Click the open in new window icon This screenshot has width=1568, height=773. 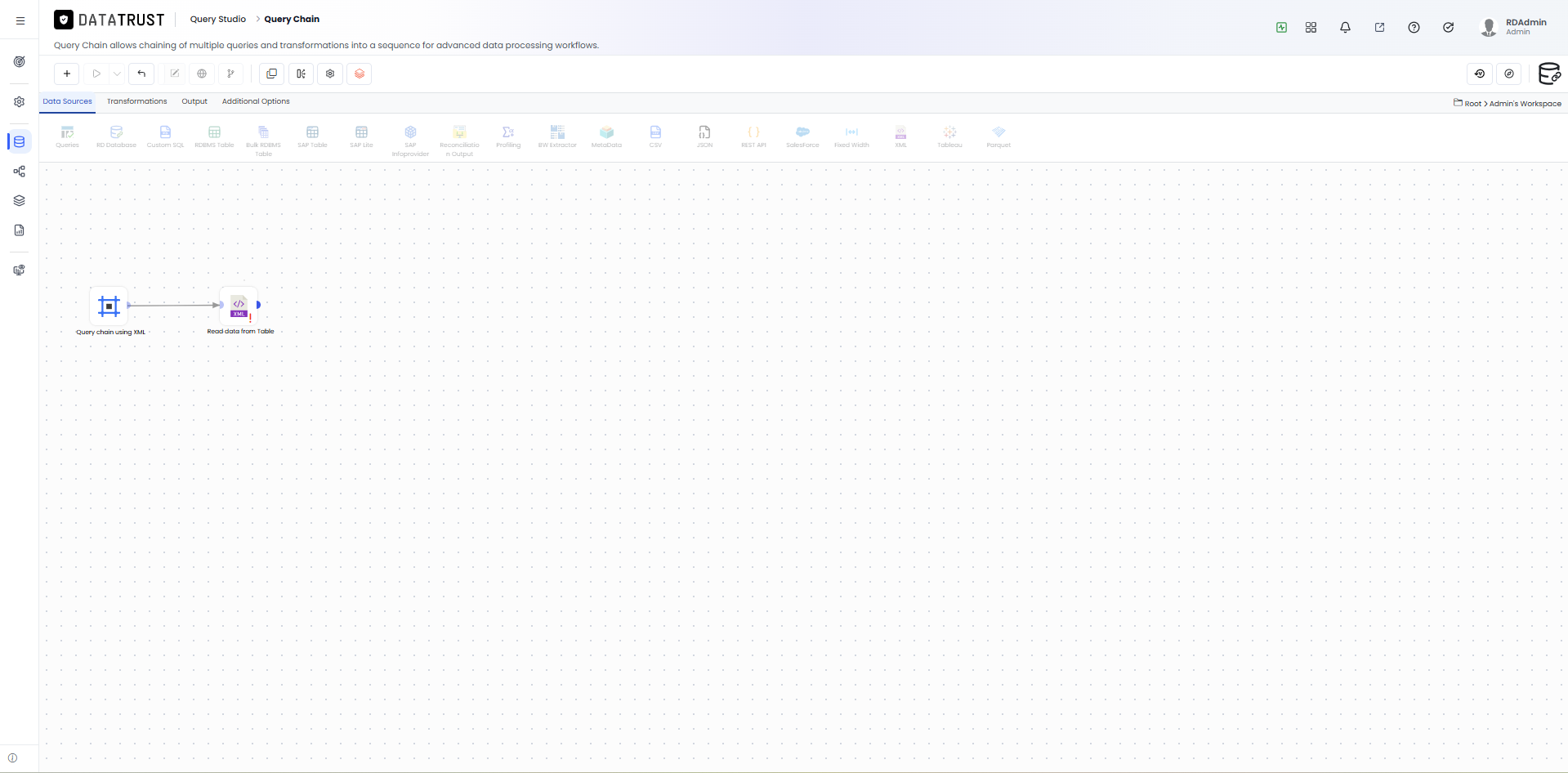1379,28
